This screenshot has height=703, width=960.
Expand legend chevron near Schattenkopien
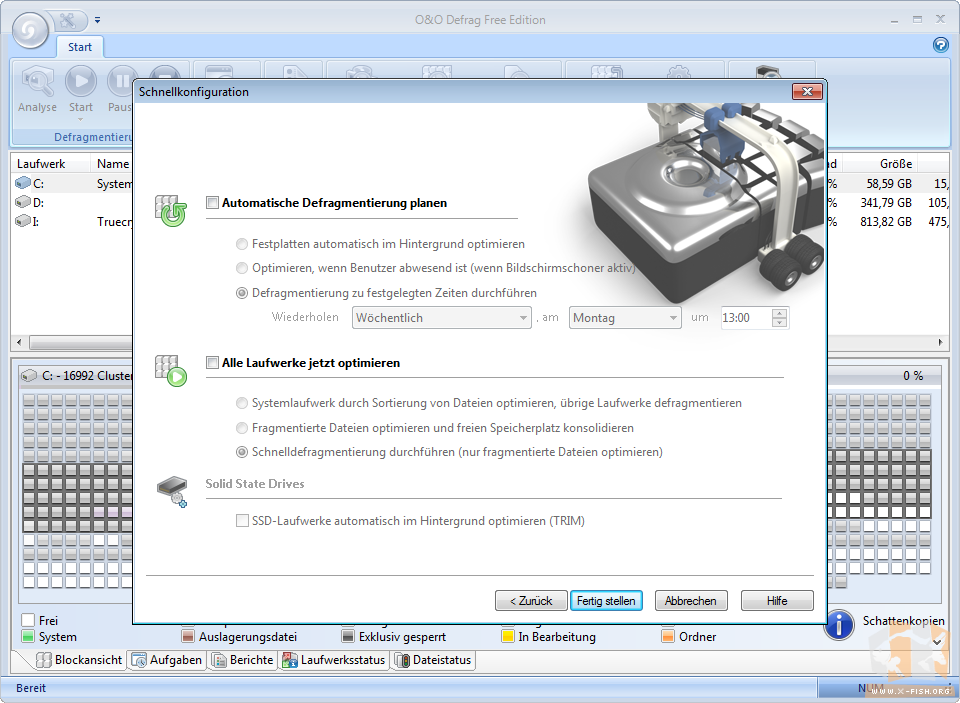937,642
